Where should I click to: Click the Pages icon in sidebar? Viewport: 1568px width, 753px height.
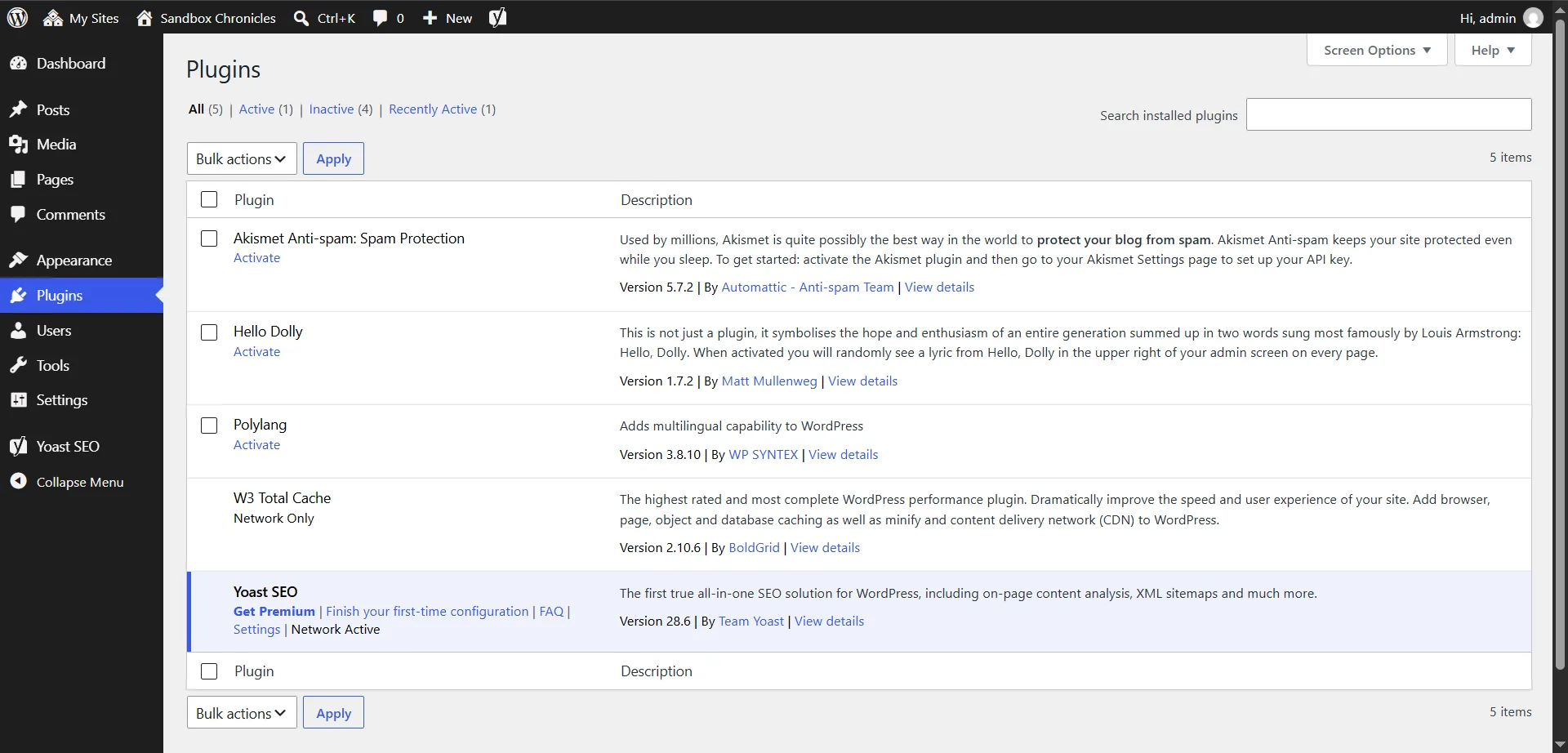click(18, 180)
